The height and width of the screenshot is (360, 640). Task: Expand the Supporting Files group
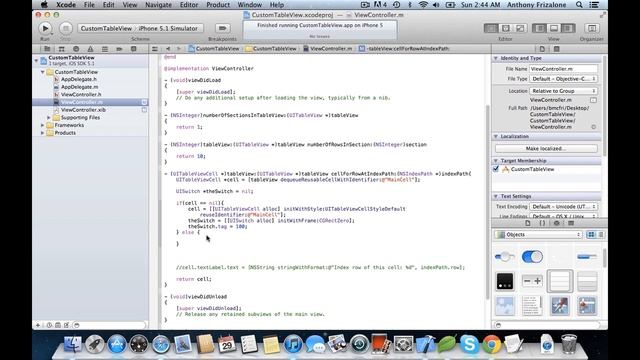[x=49, y=118]
